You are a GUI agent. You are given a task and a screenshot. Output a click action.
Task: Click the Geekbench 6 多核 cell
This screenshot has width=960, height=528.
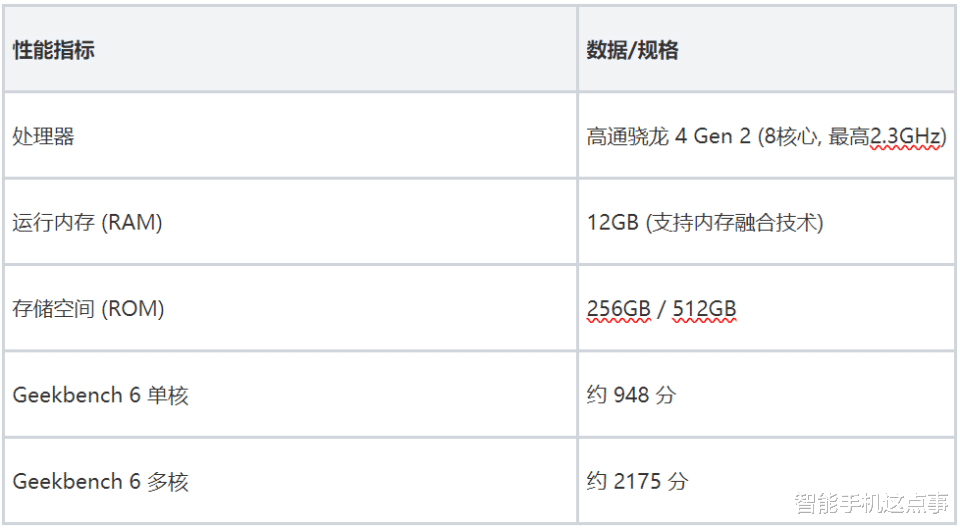[x=100, y=481]
